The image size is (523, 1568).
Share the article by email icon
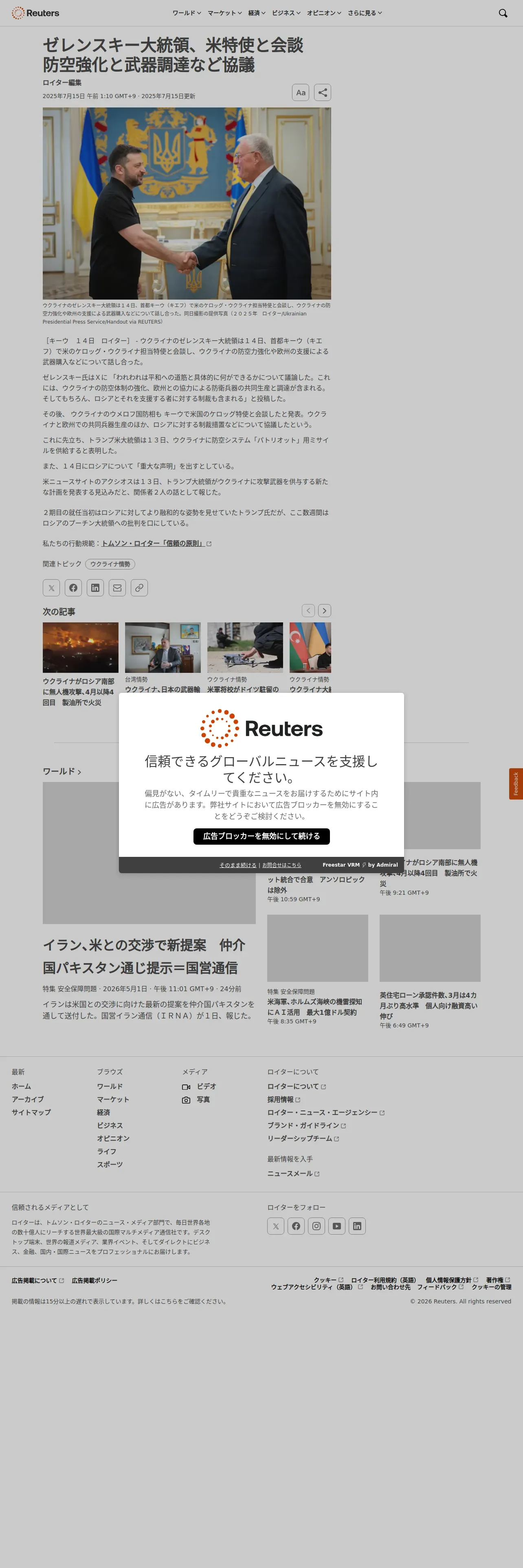(x=117, y=588)
